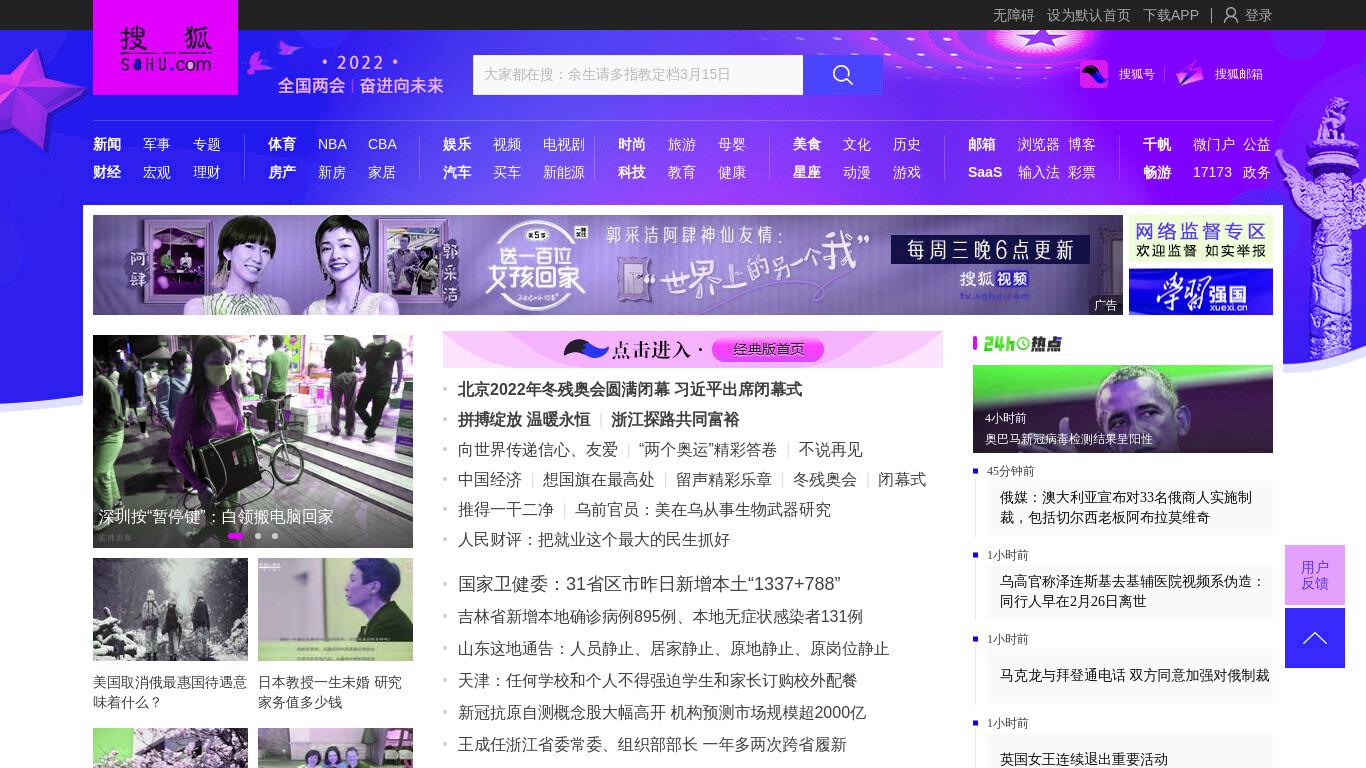1366x768 pixels.
Task: Click the magnifier search button
Action: coord(843,75)
